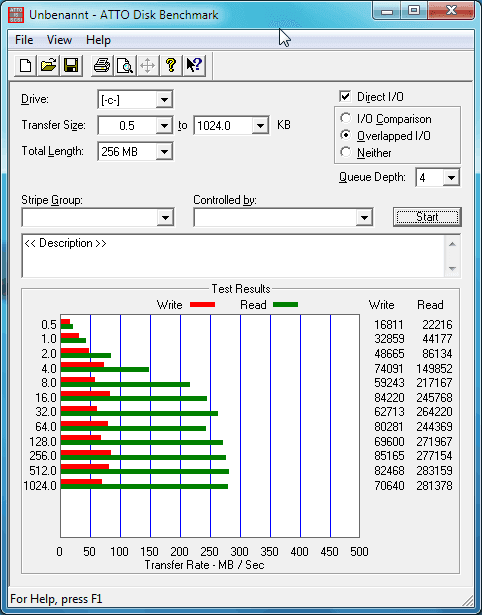Click the red write bar for 256.0
This screenshot has width=482, height=615.
tap(86, 452)
